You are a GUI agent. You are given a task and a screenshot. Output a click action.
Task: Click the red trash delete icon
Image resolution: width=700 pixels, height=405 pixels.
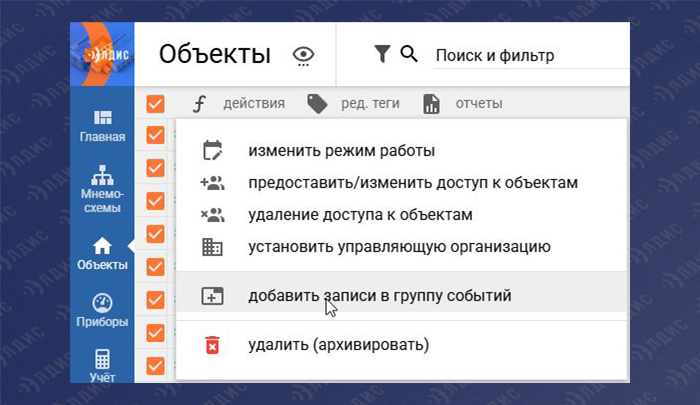[x=212, y=345]
